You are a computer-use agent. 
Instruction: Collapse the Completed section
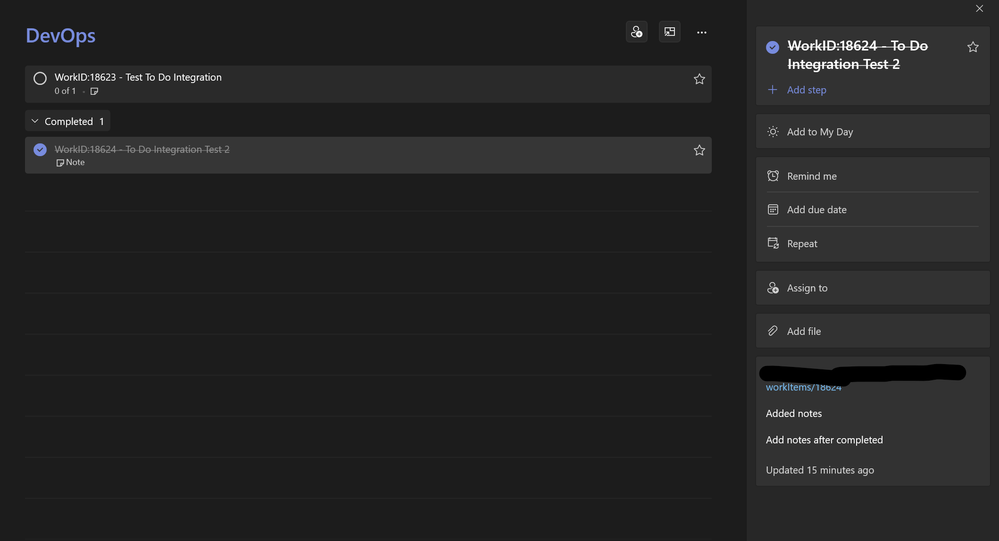pyautogui.click(x=68, y=121)
